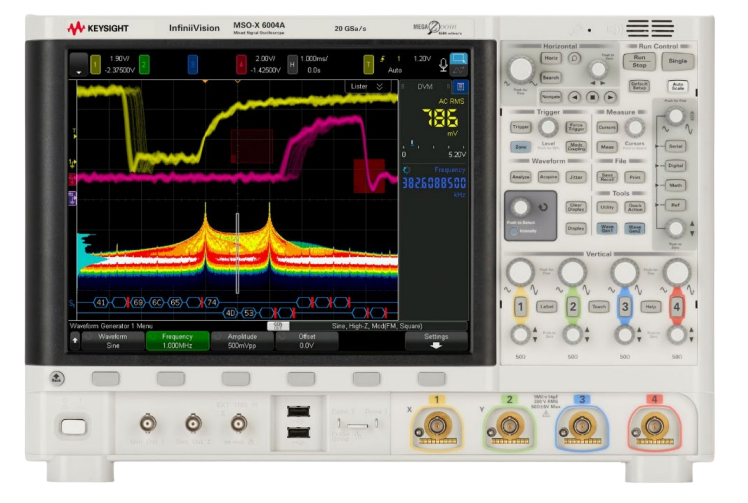The image size is (748, 503).
Task: Push the Intensity button by entry knob
Action: [514, 231]
